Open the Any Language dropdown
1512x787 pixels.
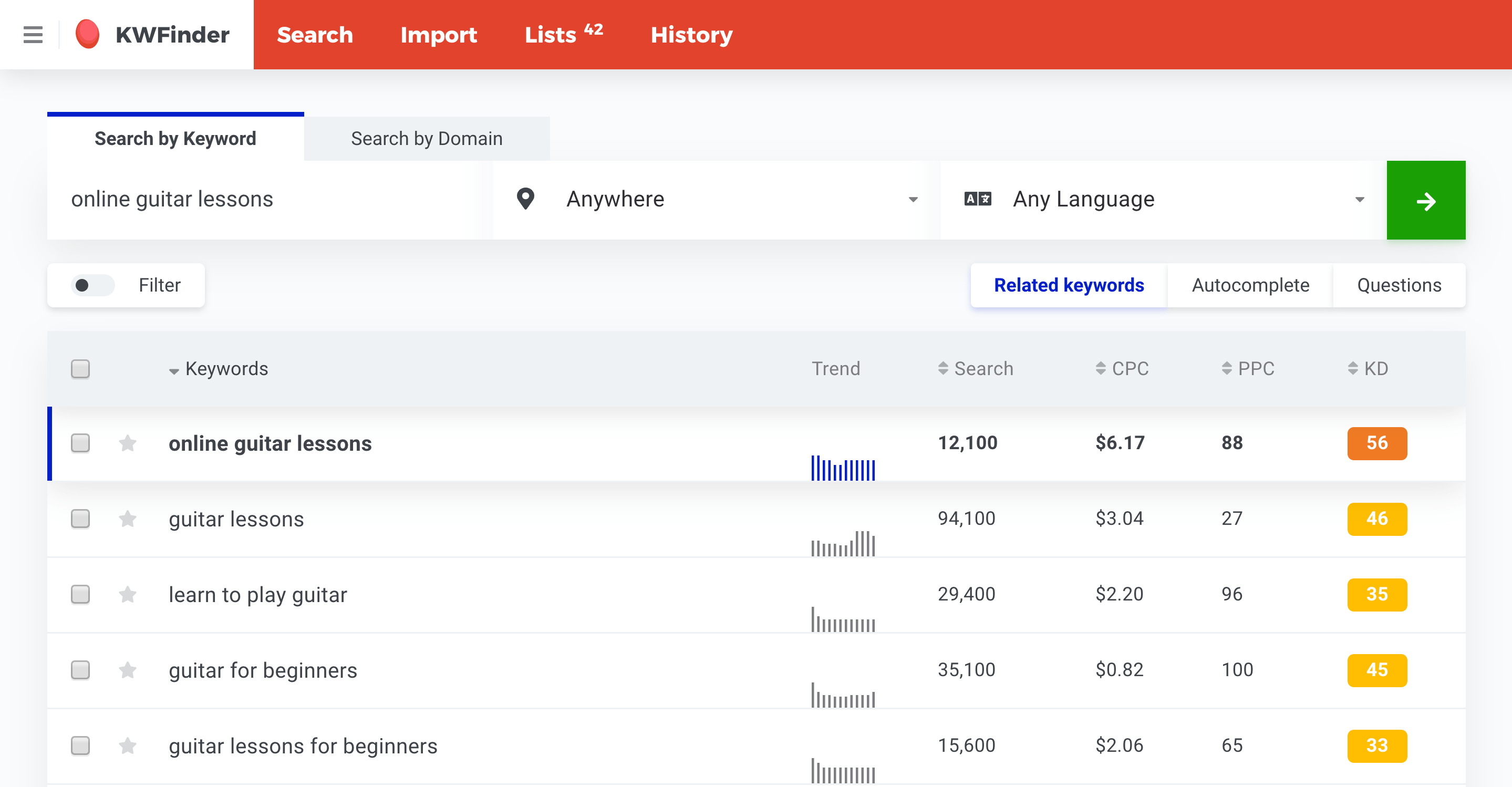pos(1162,200)
